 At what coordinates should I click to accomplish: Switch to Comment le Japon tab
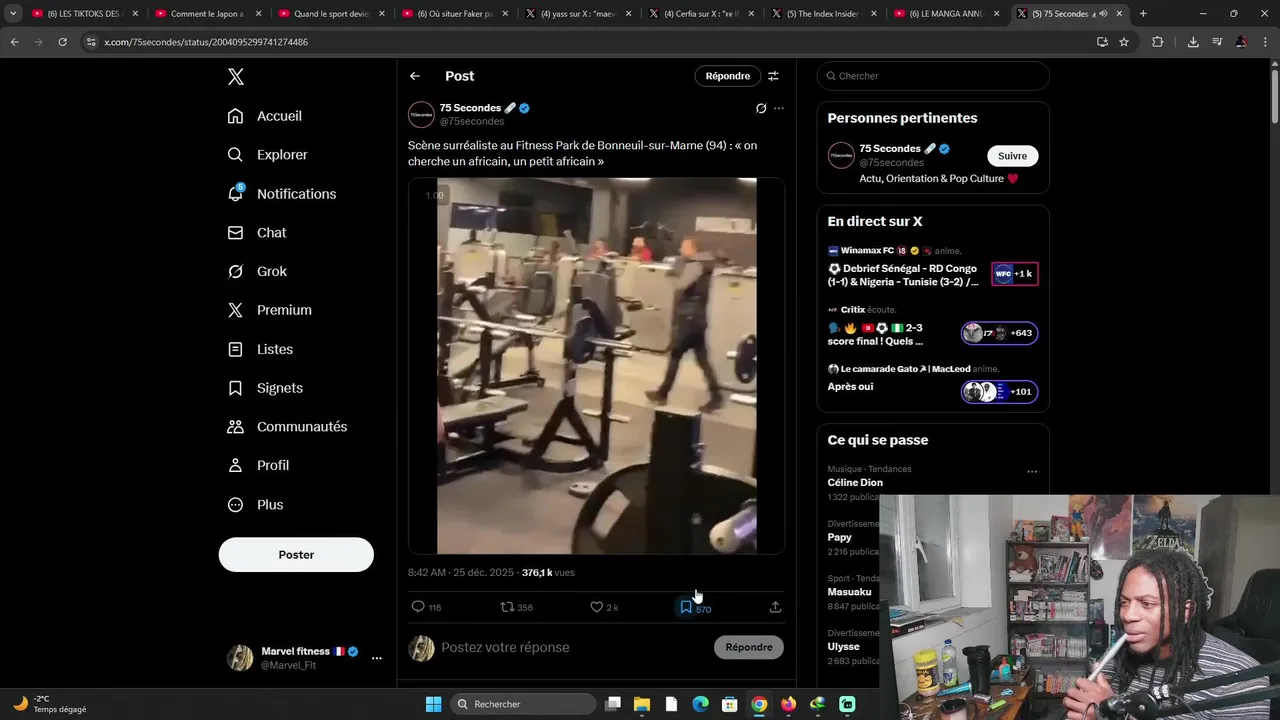(206, 14)
